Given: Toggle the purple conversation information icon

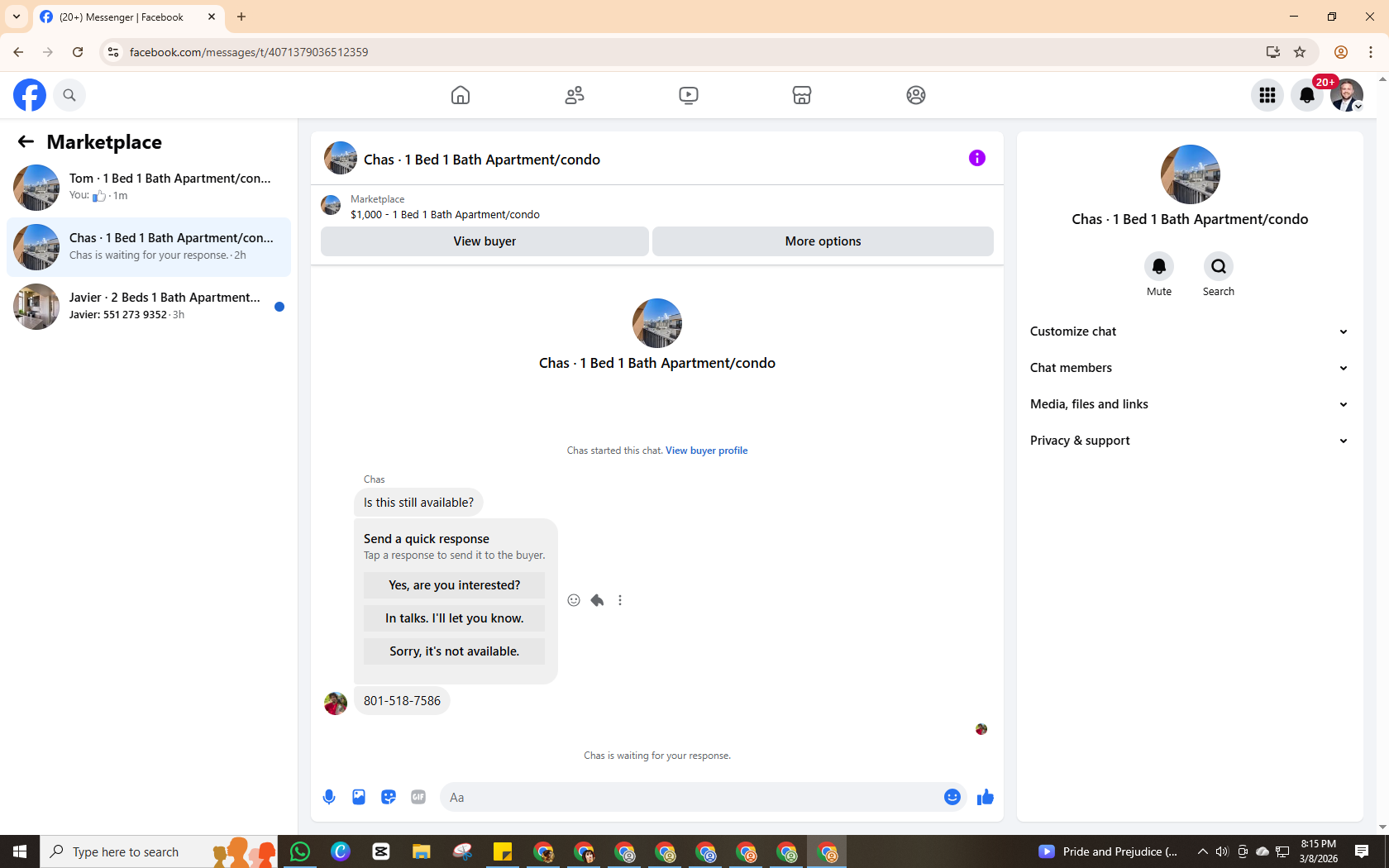Looking at the screenshot, I should pyautogui.click(x=977, y=158).
